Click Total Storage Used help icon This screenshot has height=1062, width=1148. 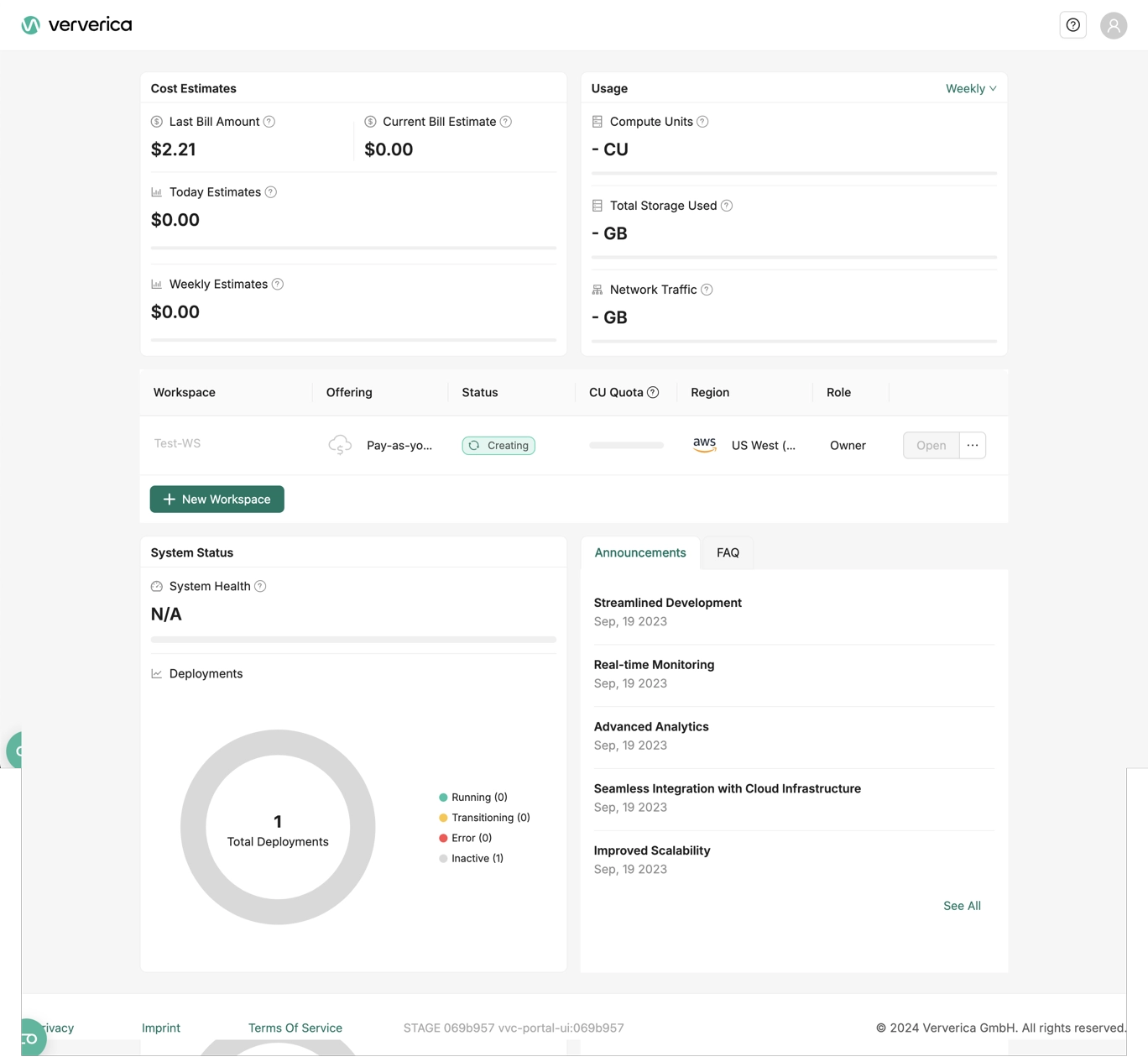(x=727, y=206)
